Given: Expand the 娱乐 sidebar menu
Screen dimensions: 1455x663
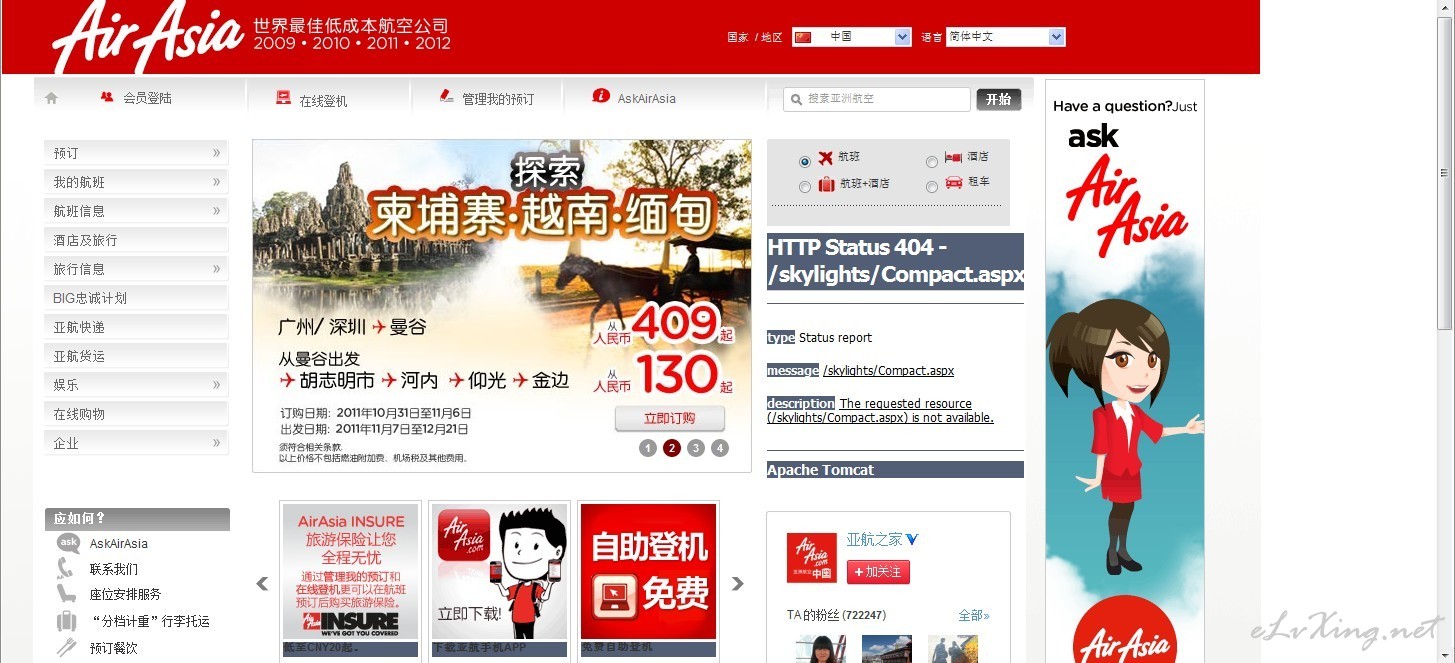Looking at the screenshot, I should click(136, 385).
